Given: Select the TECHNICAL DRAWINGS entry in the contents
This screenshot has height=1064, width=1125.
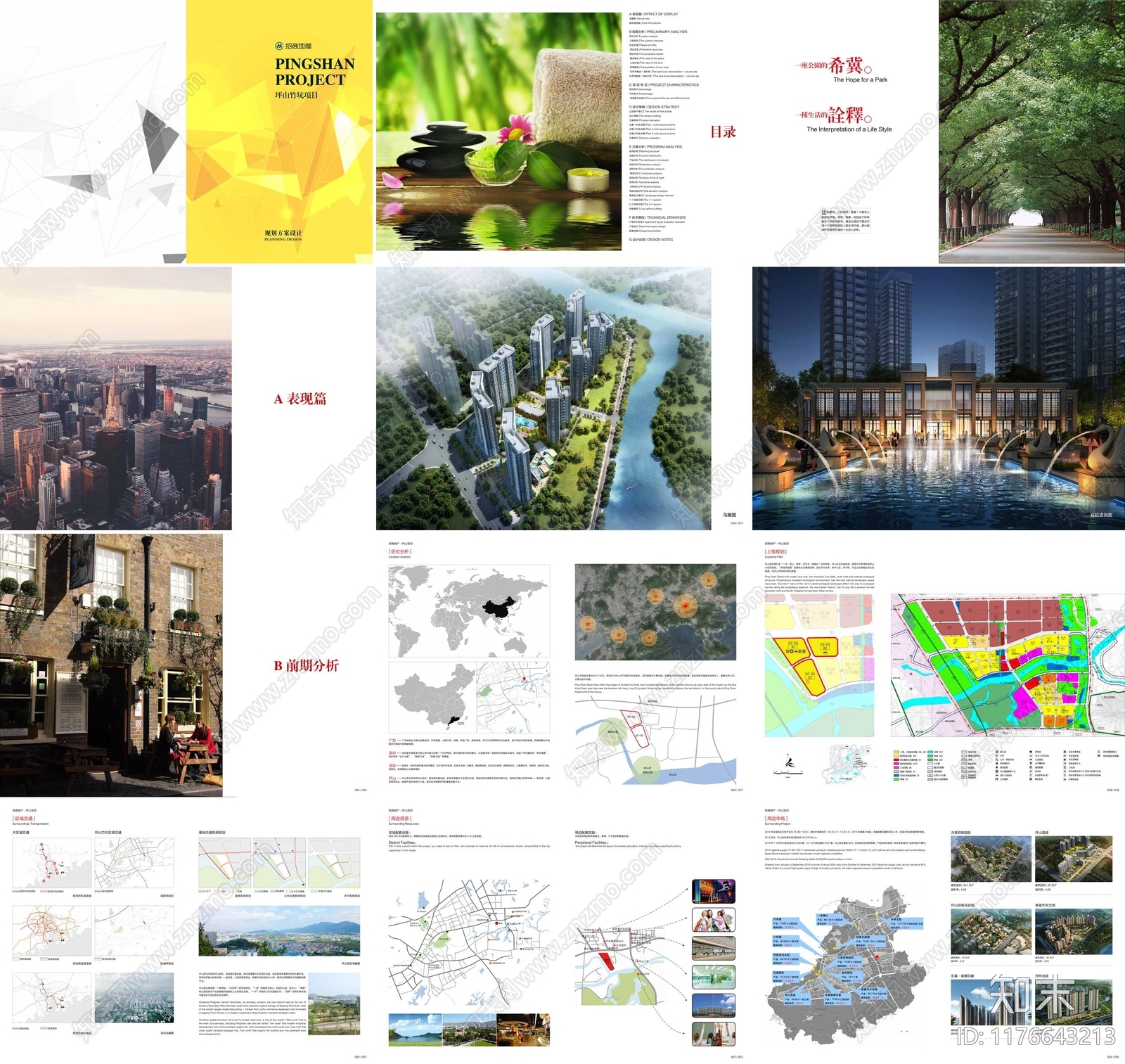Looking at the screenshot, I should pyautogui.click(x=657, y=217).
